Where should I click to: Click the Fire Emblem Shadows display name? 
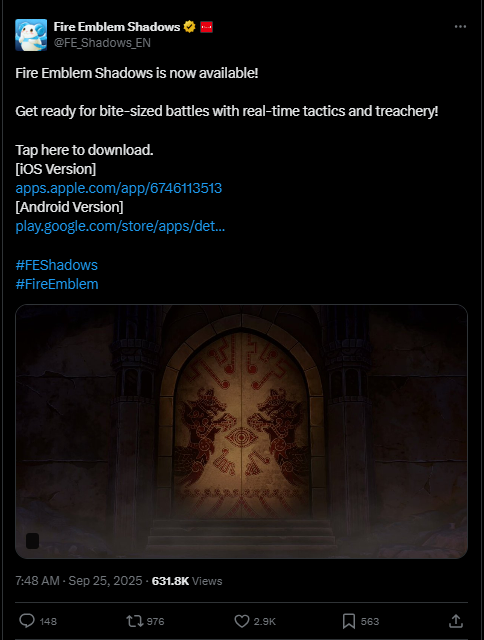117,27
